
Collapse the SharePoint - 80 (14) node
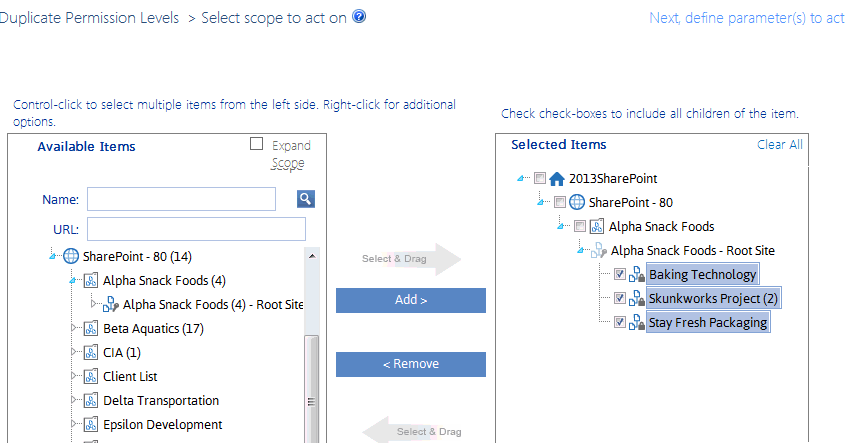(53, 257)
